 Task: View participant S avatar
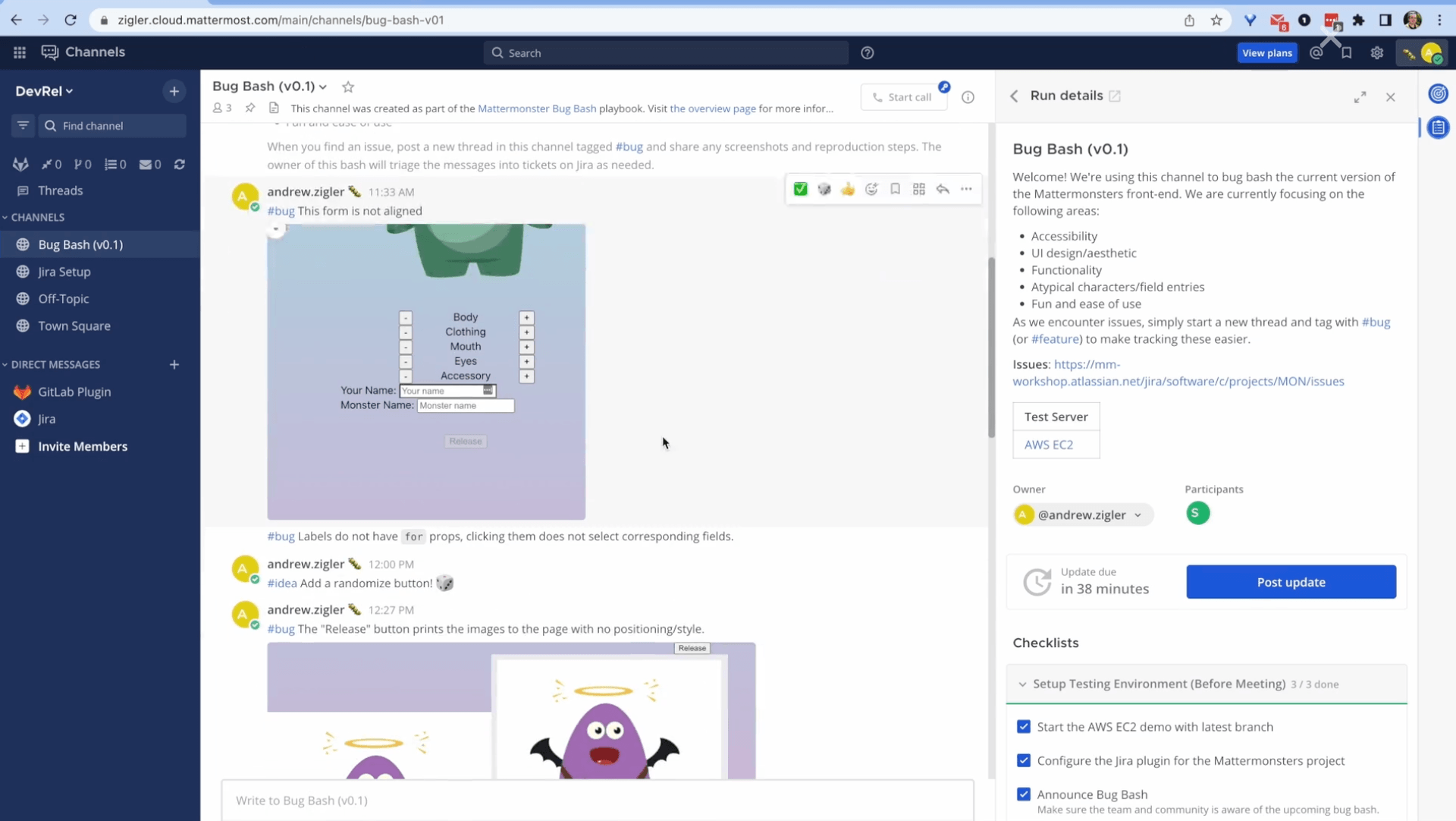pyautogui.click(x=1197, y=514)
